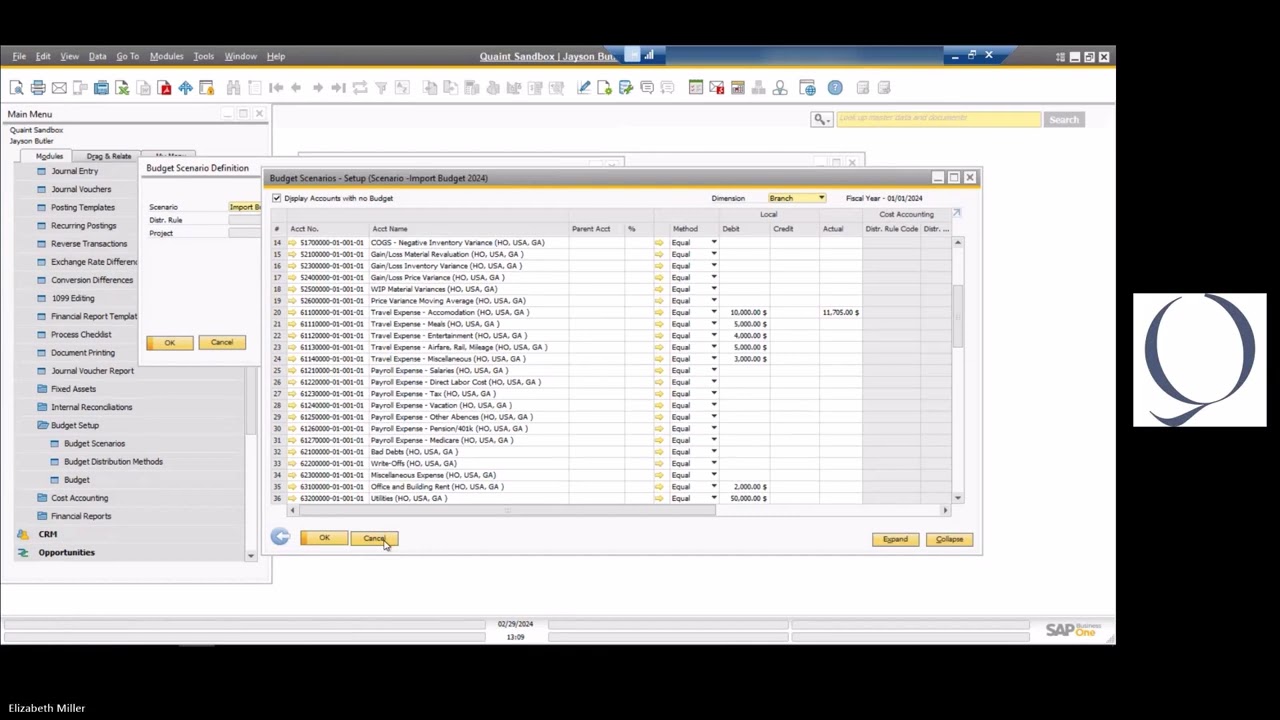Open the File menu
Screen dimensions: 1280x720
pyautogui.click(x=19, y=56)
